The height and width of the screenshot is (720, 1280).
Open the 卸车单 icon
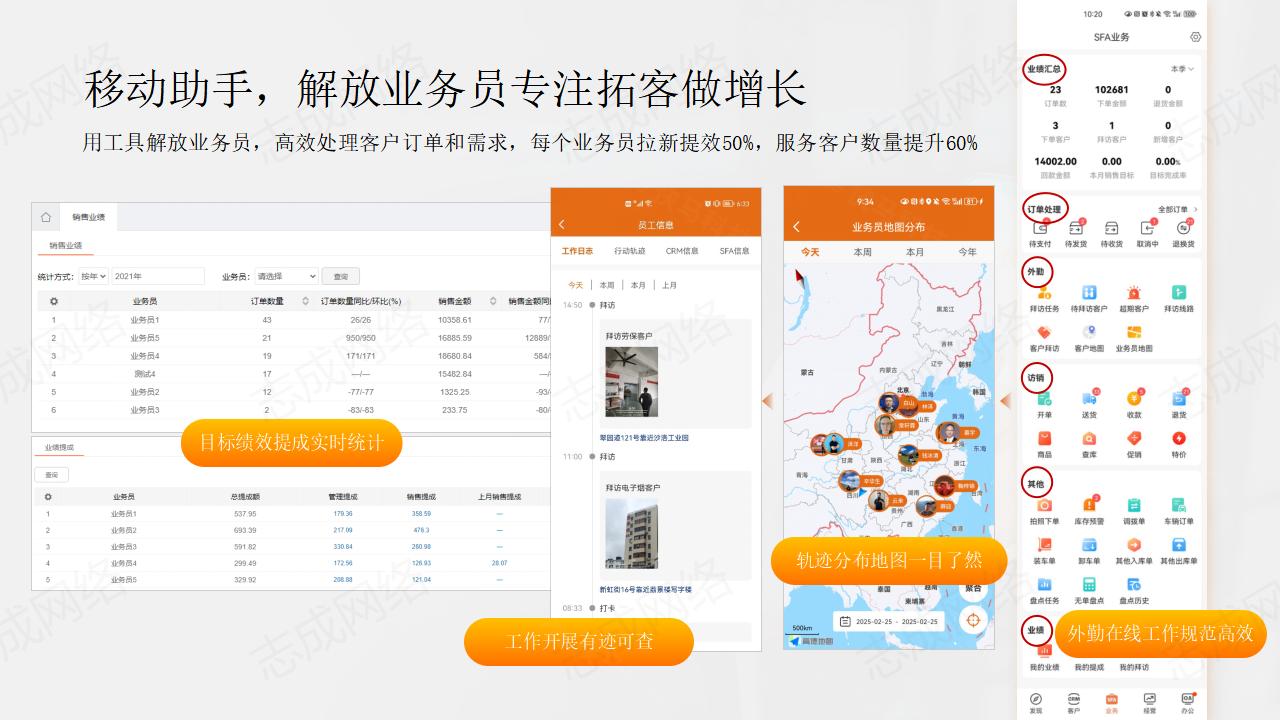click(1089, 545)
